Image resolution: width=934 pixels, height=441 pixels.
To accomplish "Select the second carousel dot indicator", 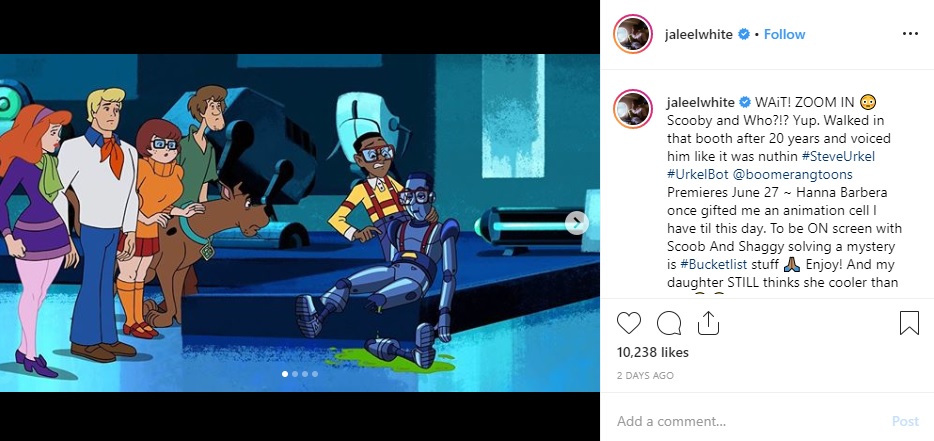I will pos(295,374).
